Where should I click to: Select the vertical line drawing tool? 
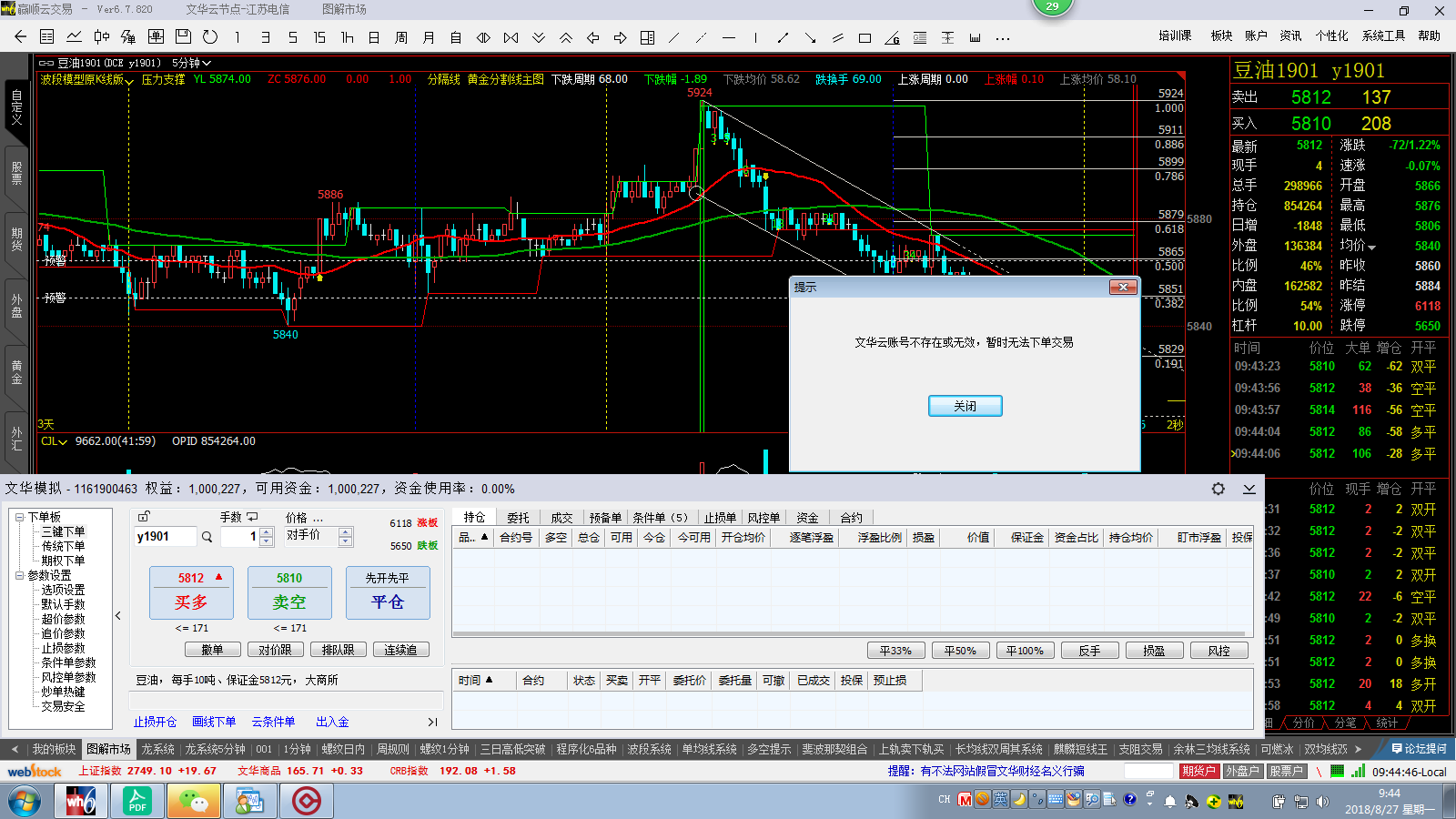[x=755, y=37]
